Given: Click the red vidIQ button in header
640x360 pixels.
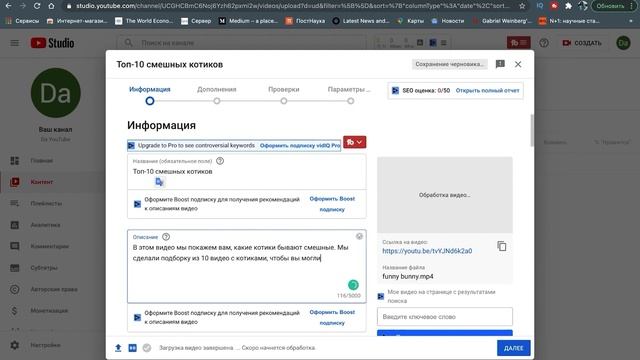Looking at the screenshot, I should coord(518,42).
